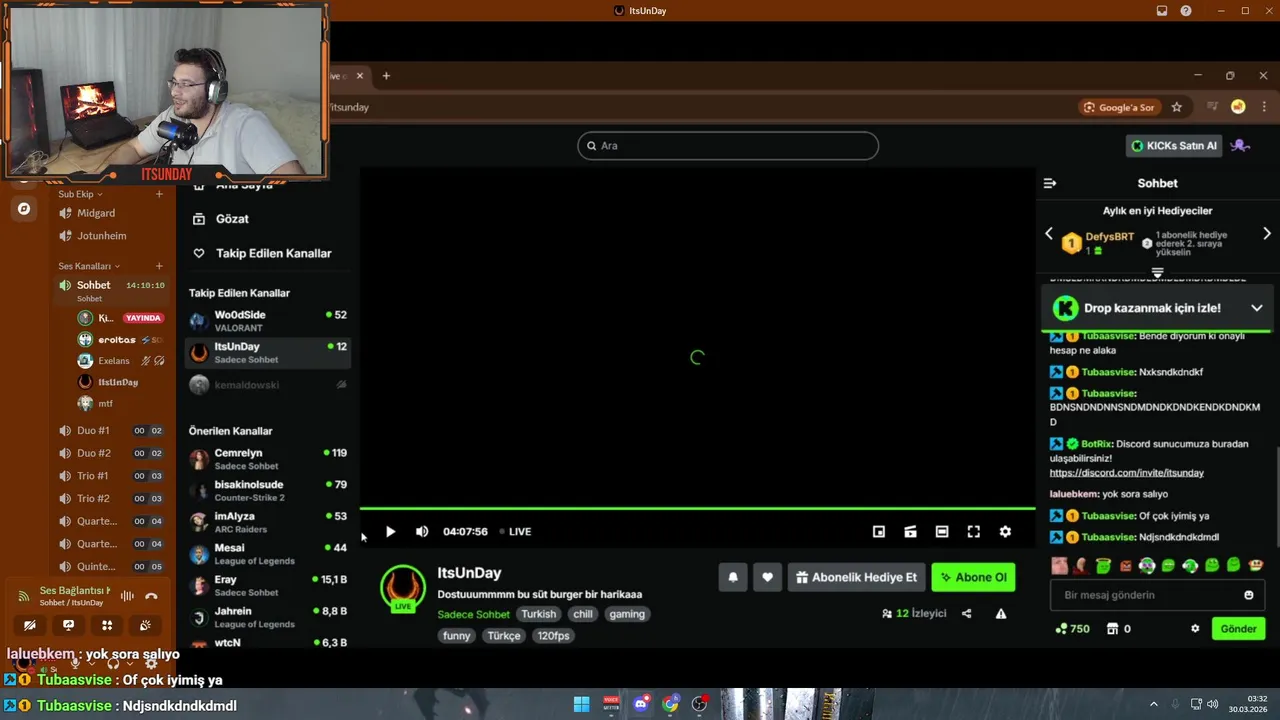Open the Sadece Sohbet category link
This screenshot has height=720, width=1280.
[473, 614]
